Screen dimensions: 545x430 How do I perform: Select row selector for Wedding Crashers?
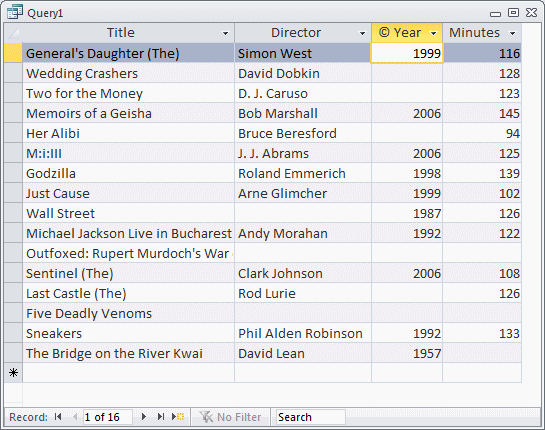[13, 73]
